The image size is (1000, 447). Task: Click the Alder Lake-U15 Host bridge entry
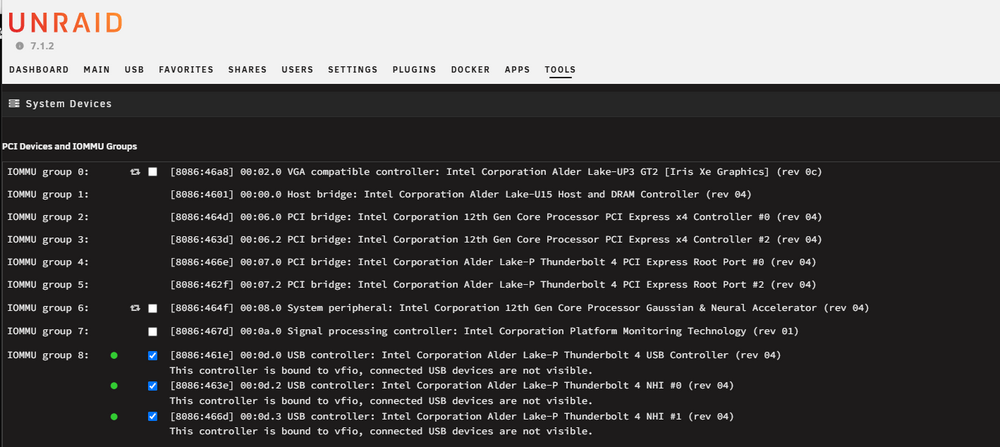point(460,194)
